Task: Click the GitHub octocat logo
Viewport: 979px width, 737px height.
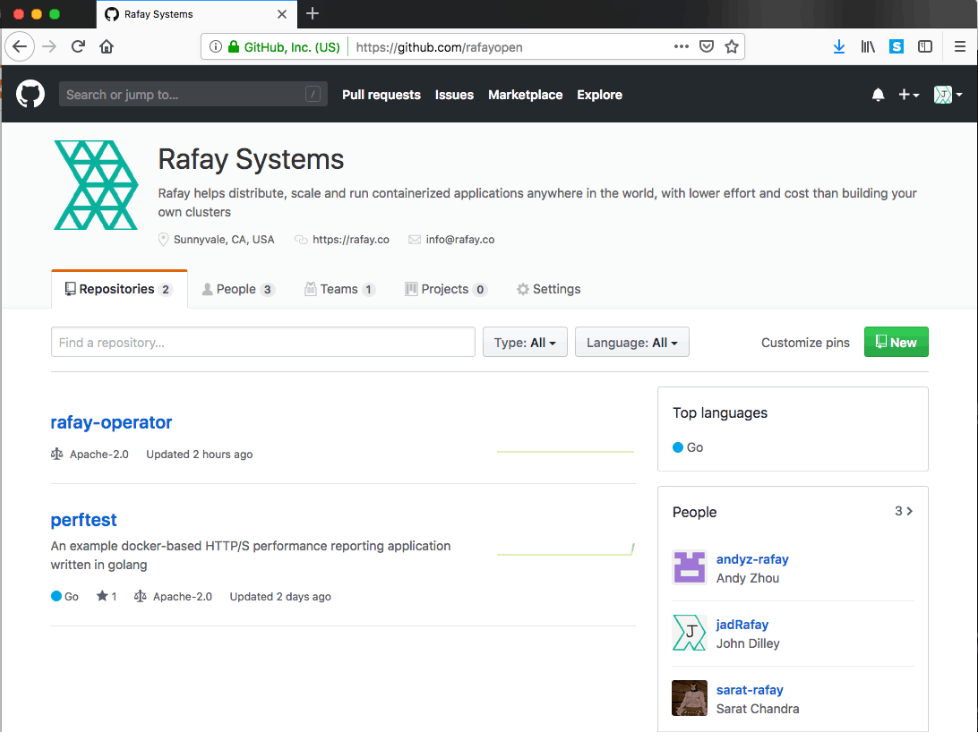Action: tap(30, 94)
